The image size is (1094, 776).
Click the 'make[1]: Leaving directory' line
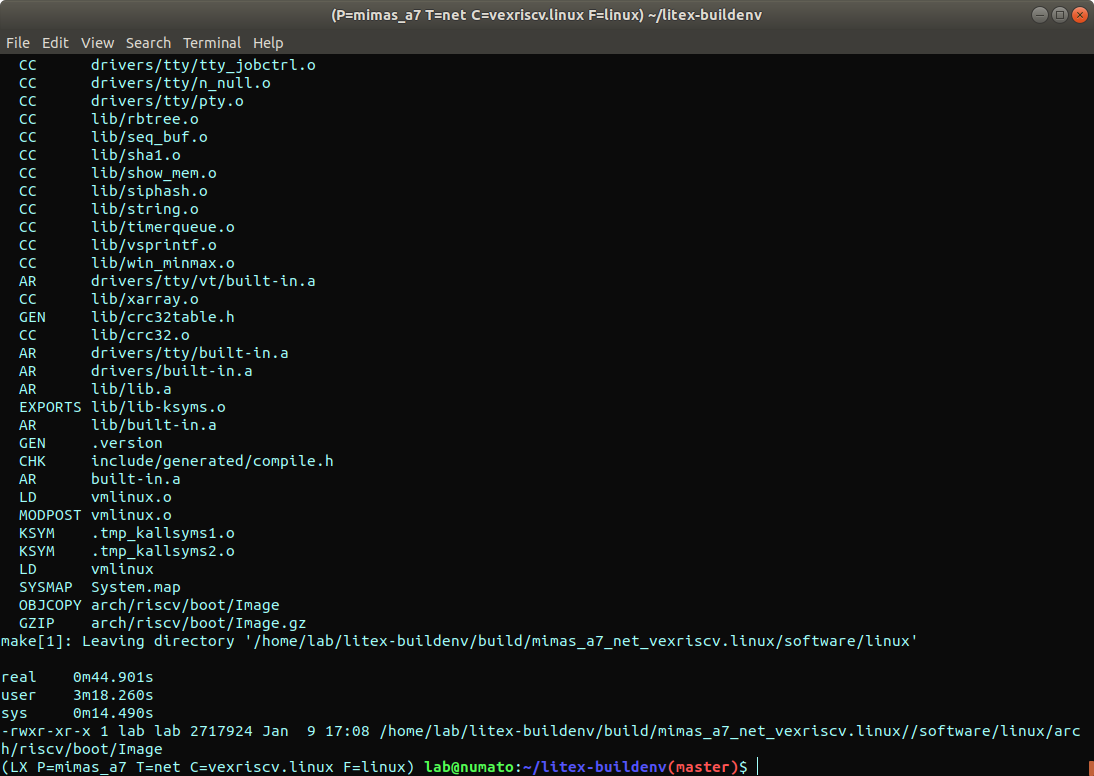tap(457, 641)
